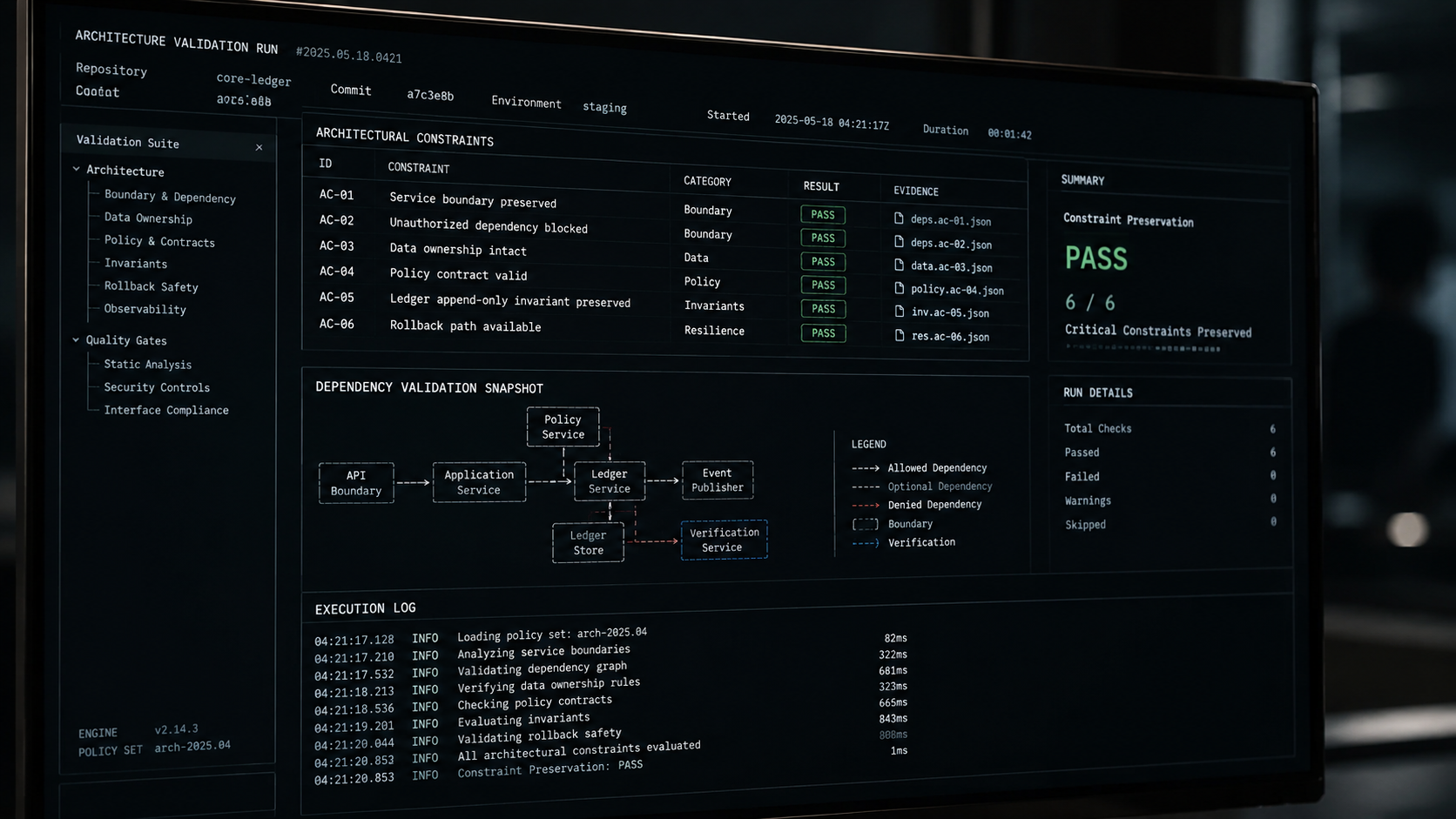Open the file icon beside inv.ac-05.json

[899, 311]
